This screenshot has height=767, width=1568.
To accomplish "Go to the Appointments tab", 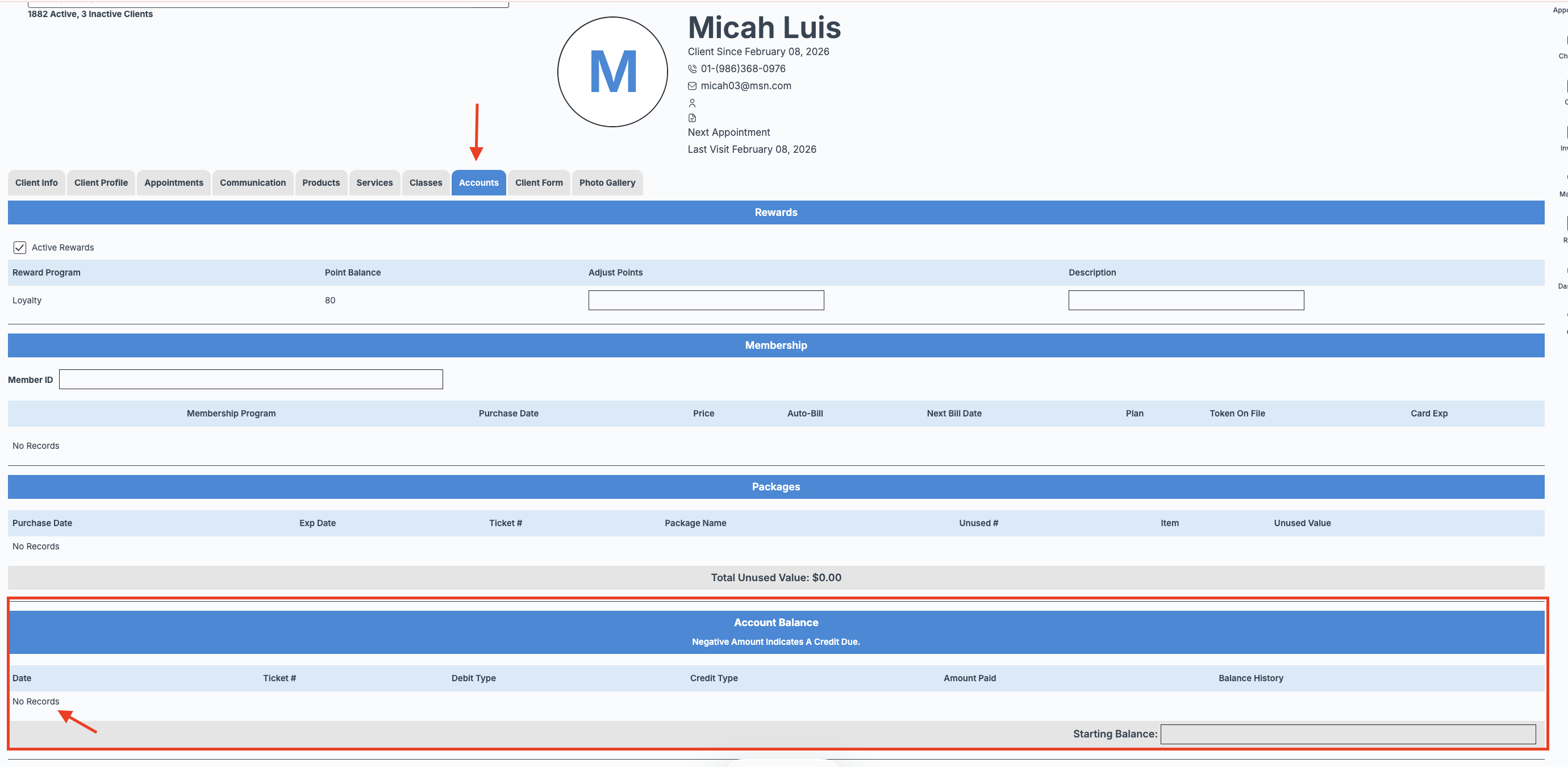I will point(173,182).
